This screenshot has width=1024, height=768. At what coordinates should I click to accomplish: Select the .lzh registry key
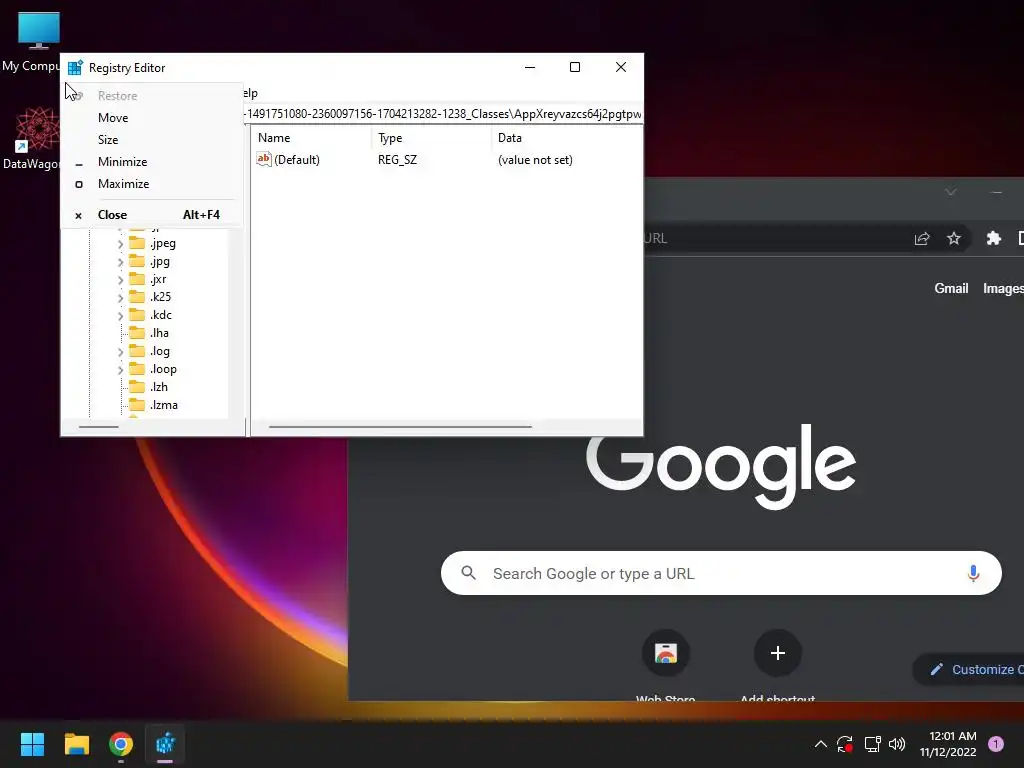[x=159, y=387]
